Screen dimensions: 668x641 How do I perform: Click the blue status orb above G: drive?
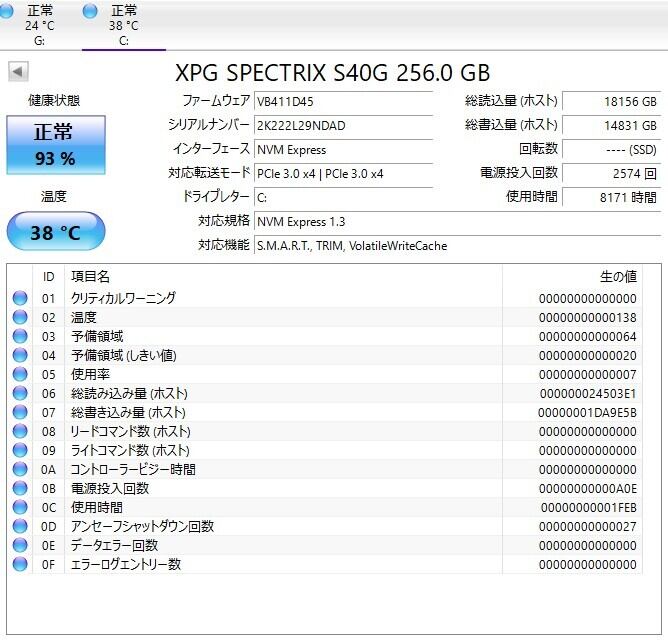click(x=8, y=11)
